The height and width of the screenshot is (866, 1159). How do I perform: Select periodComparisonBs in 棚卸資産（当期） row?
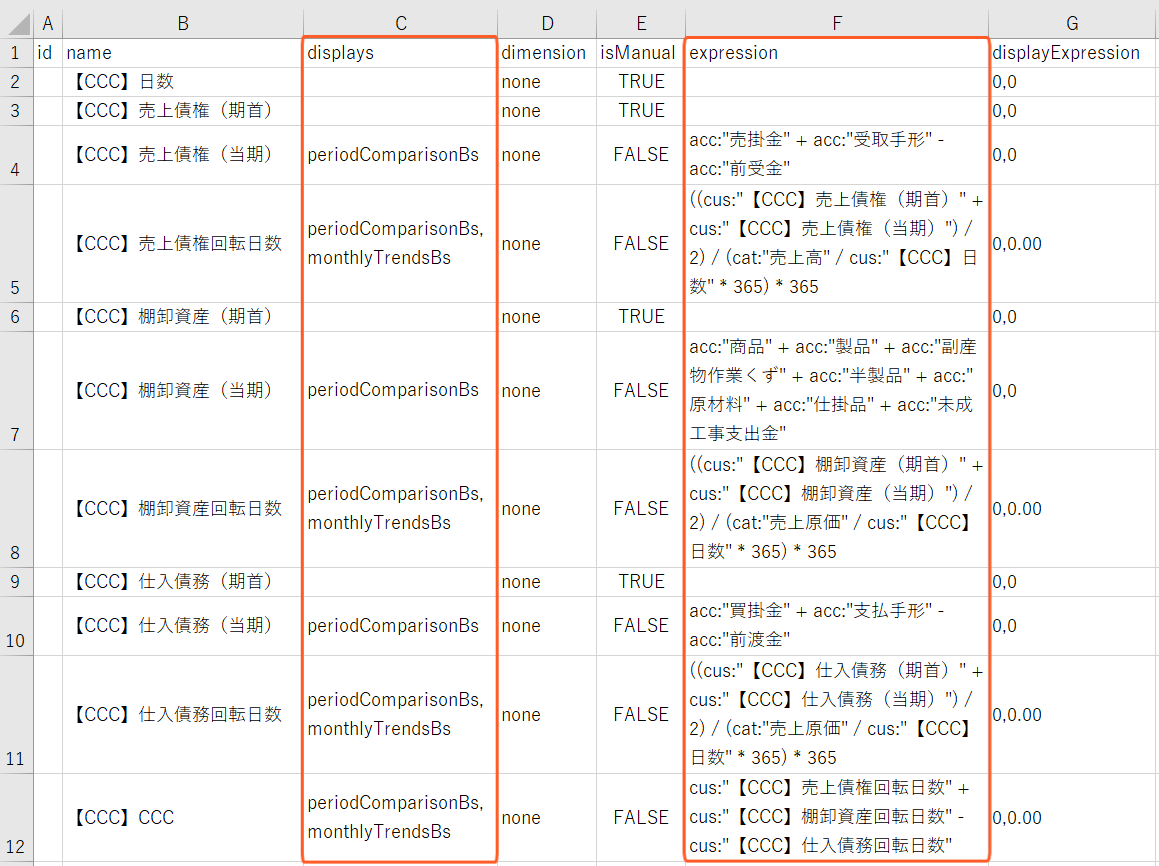pos(400,390)
